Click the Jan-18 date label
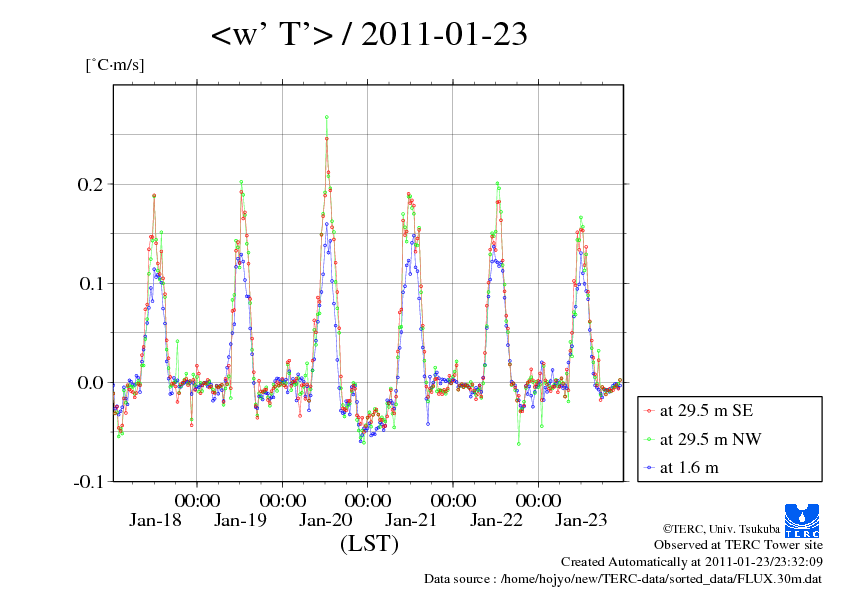 point(155,520)
